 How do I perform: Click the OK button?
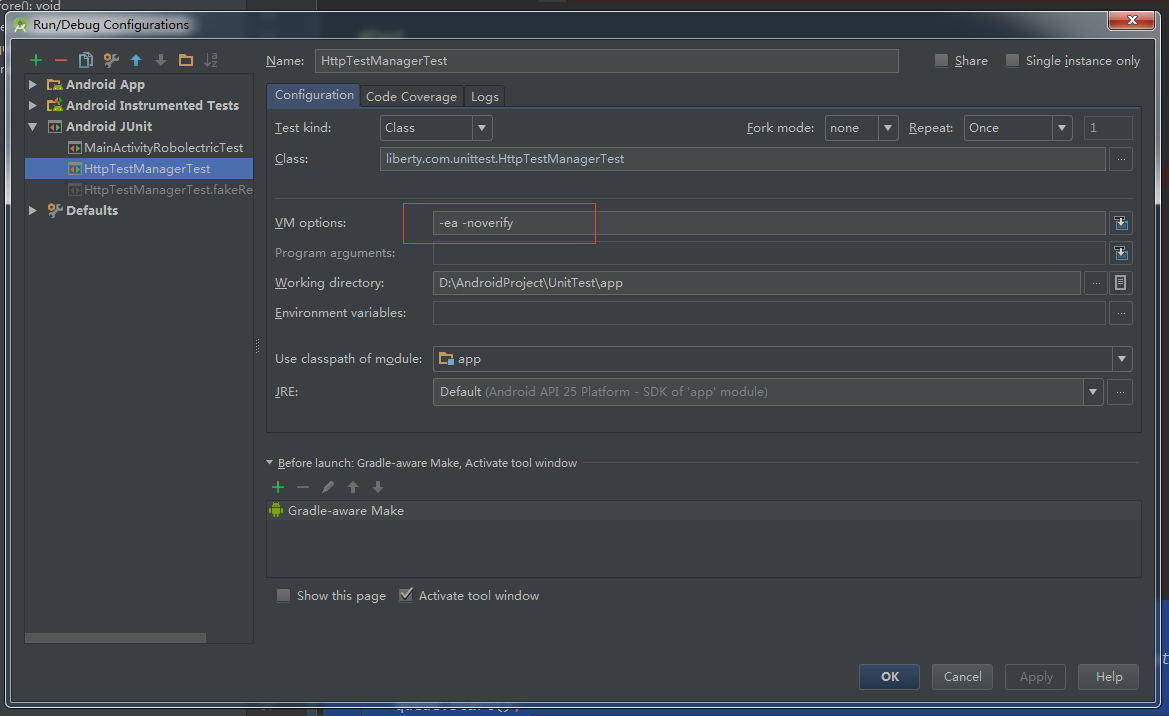[889, 676]
